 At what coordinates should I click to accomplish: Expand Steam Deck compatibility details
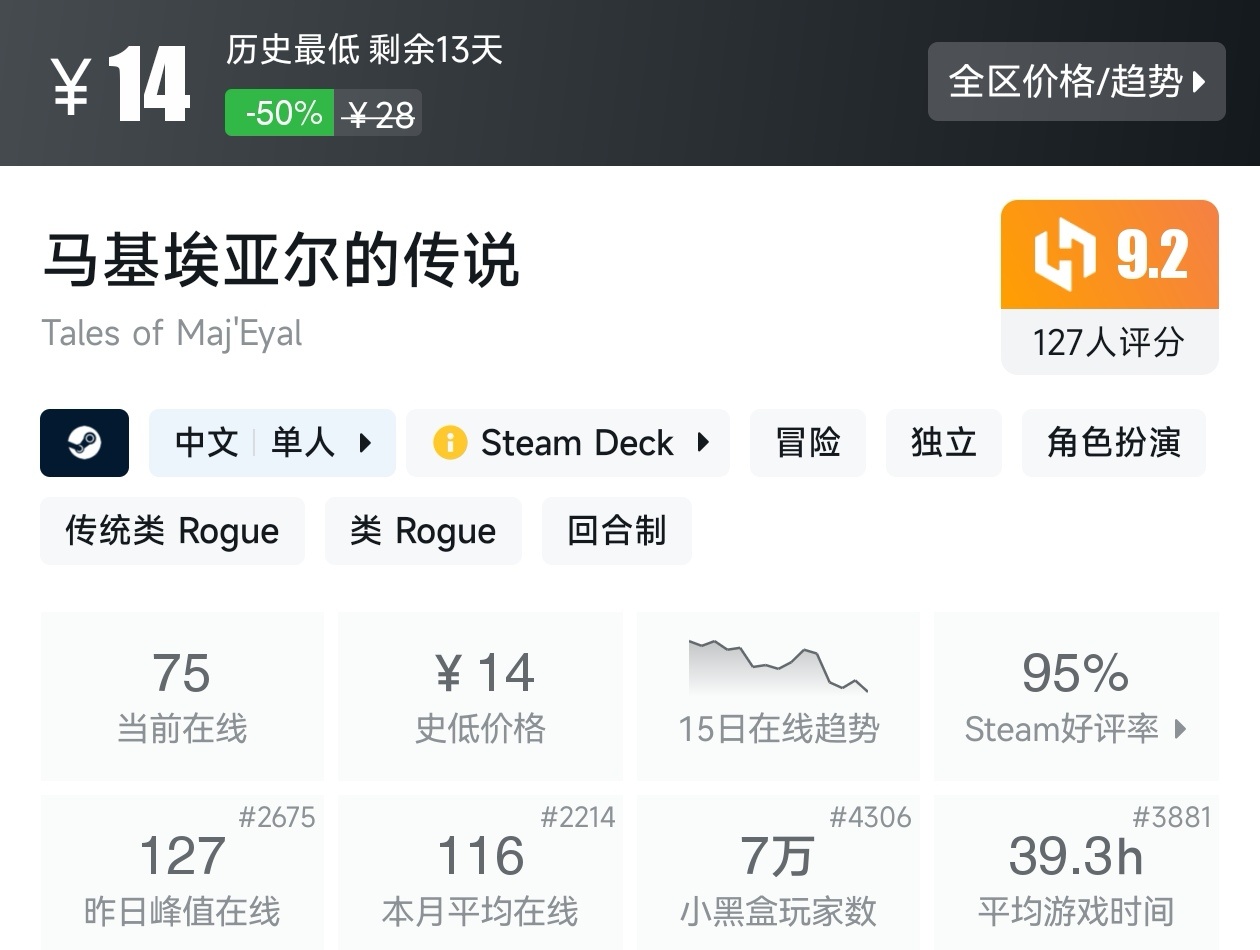[x=567, y=442]
